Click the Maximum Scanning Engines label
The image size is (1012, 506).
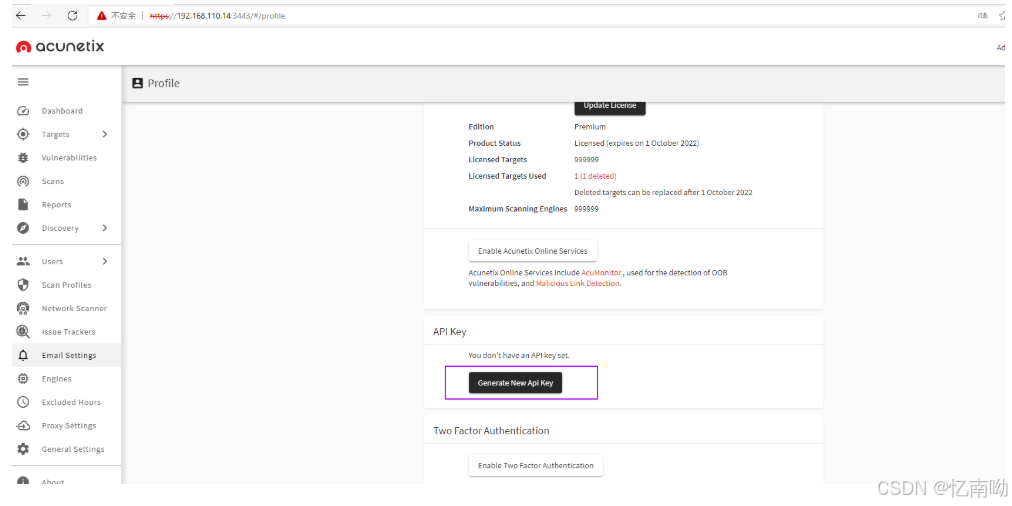[518, 209]
